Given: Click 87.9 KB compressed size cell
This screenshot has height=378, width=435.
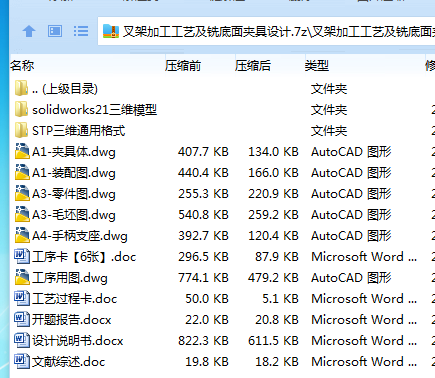Looking at the screenshot, I should [x=277, y=257].
